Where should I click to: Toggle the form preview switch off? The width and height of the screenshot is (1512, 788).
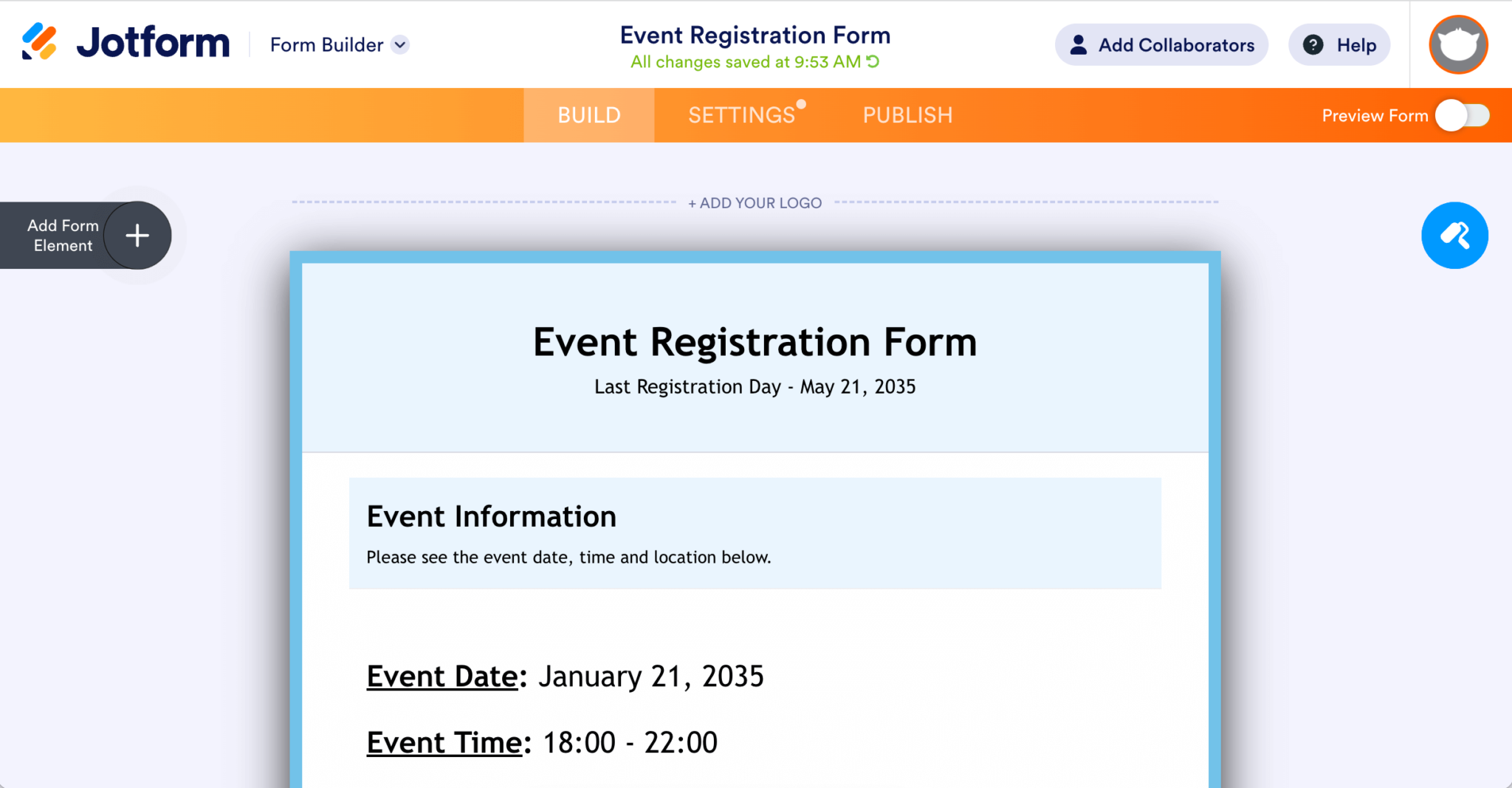(1462, 115)
